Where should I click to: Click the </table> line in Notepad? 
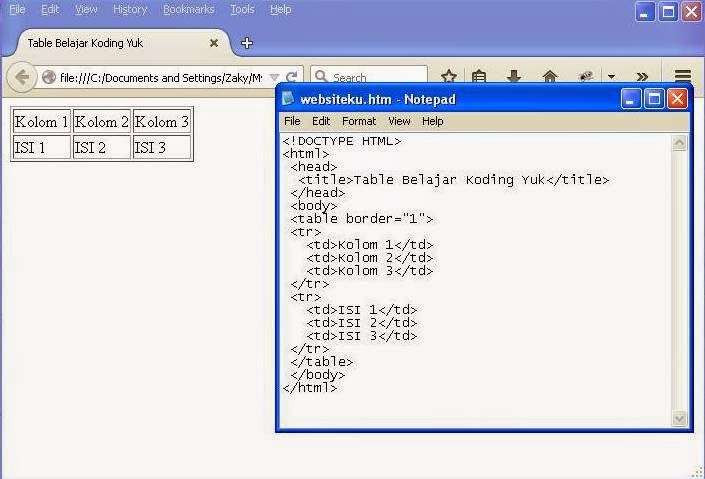click(322, 362)
